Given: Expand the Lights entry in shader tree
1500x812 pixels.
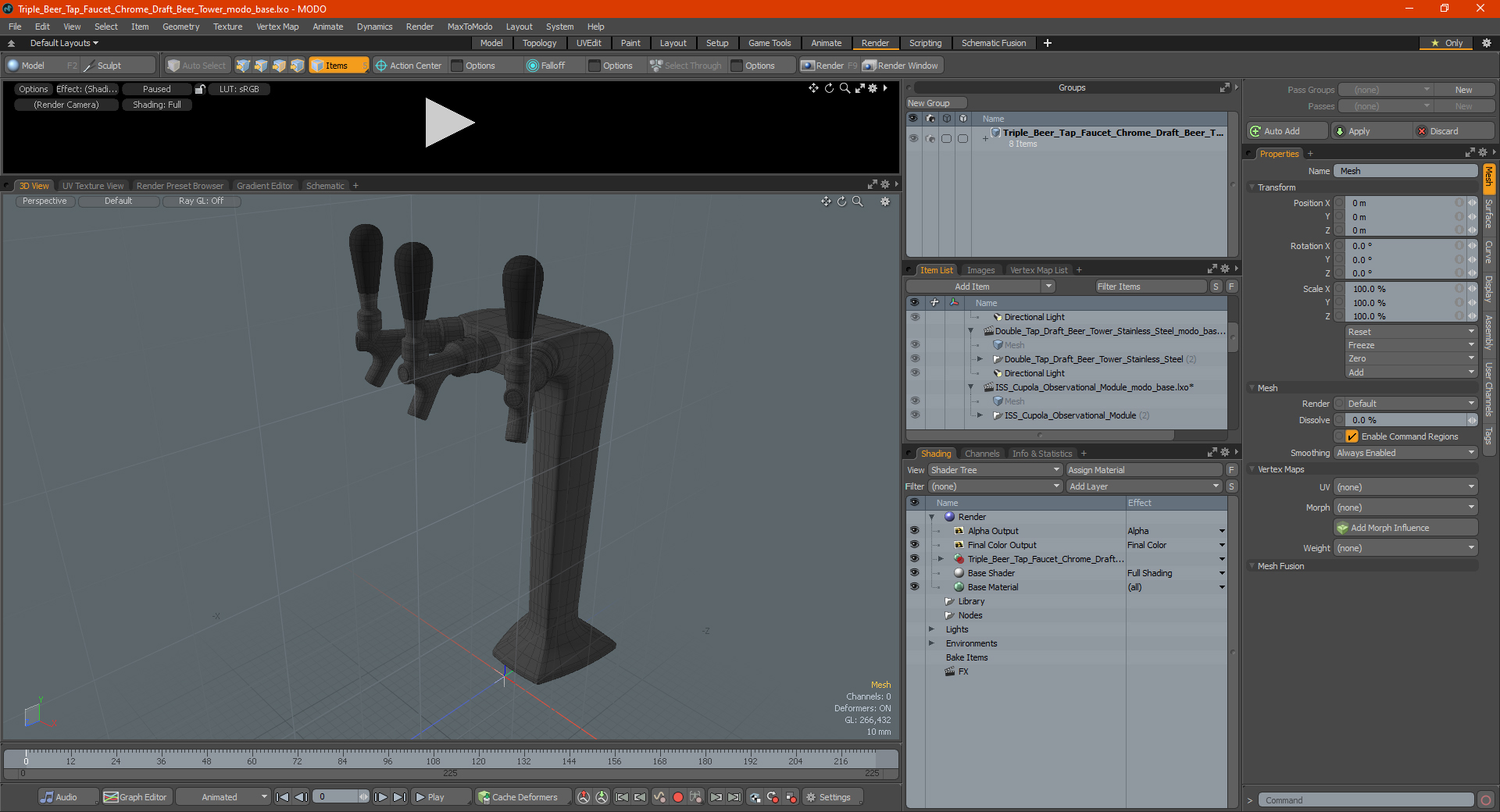Looking at the screenshot, I should (931, 629).
